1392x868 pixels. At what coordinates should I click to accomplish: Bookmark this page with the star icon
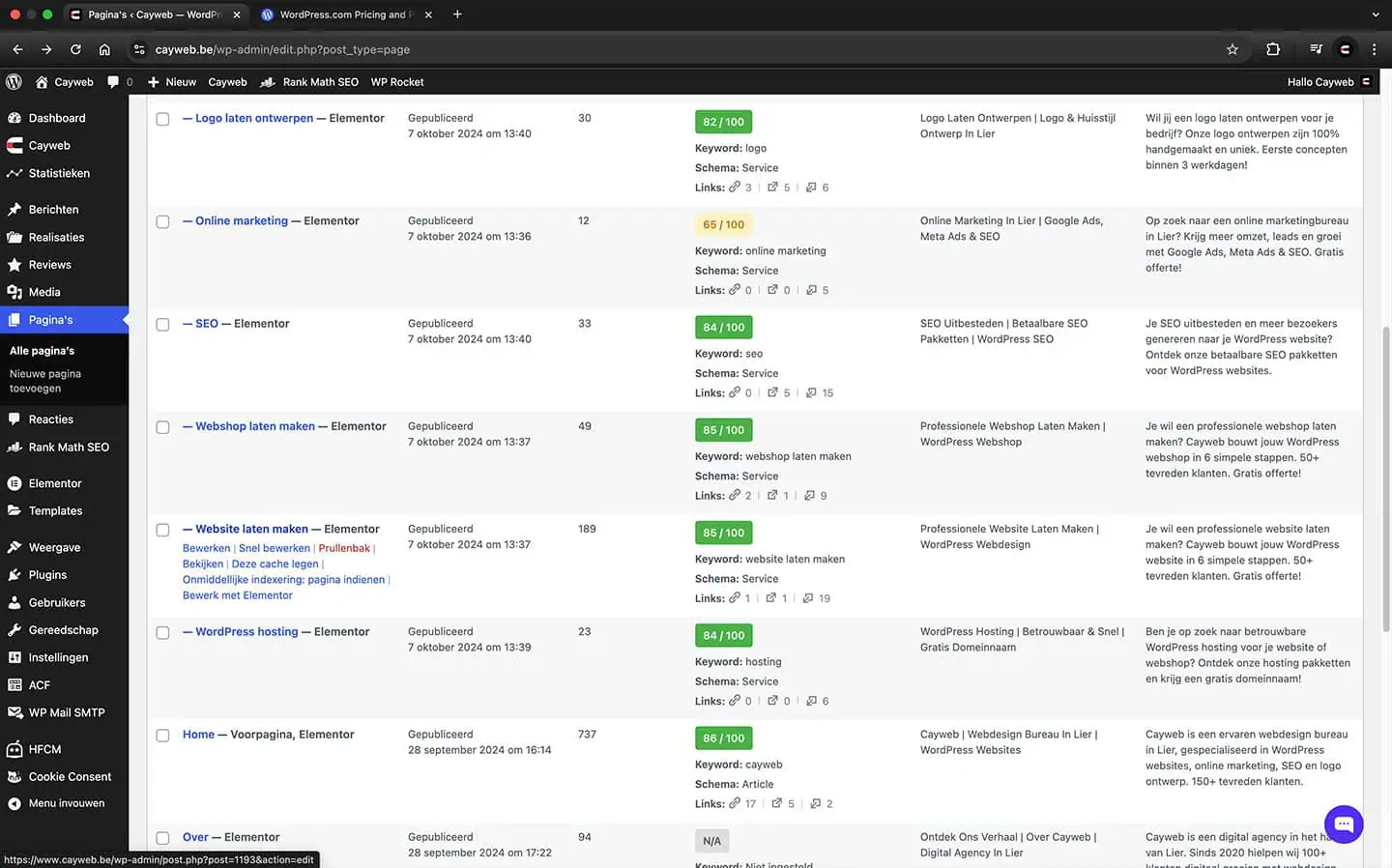pyautogui.click(x=1232, y=49)
